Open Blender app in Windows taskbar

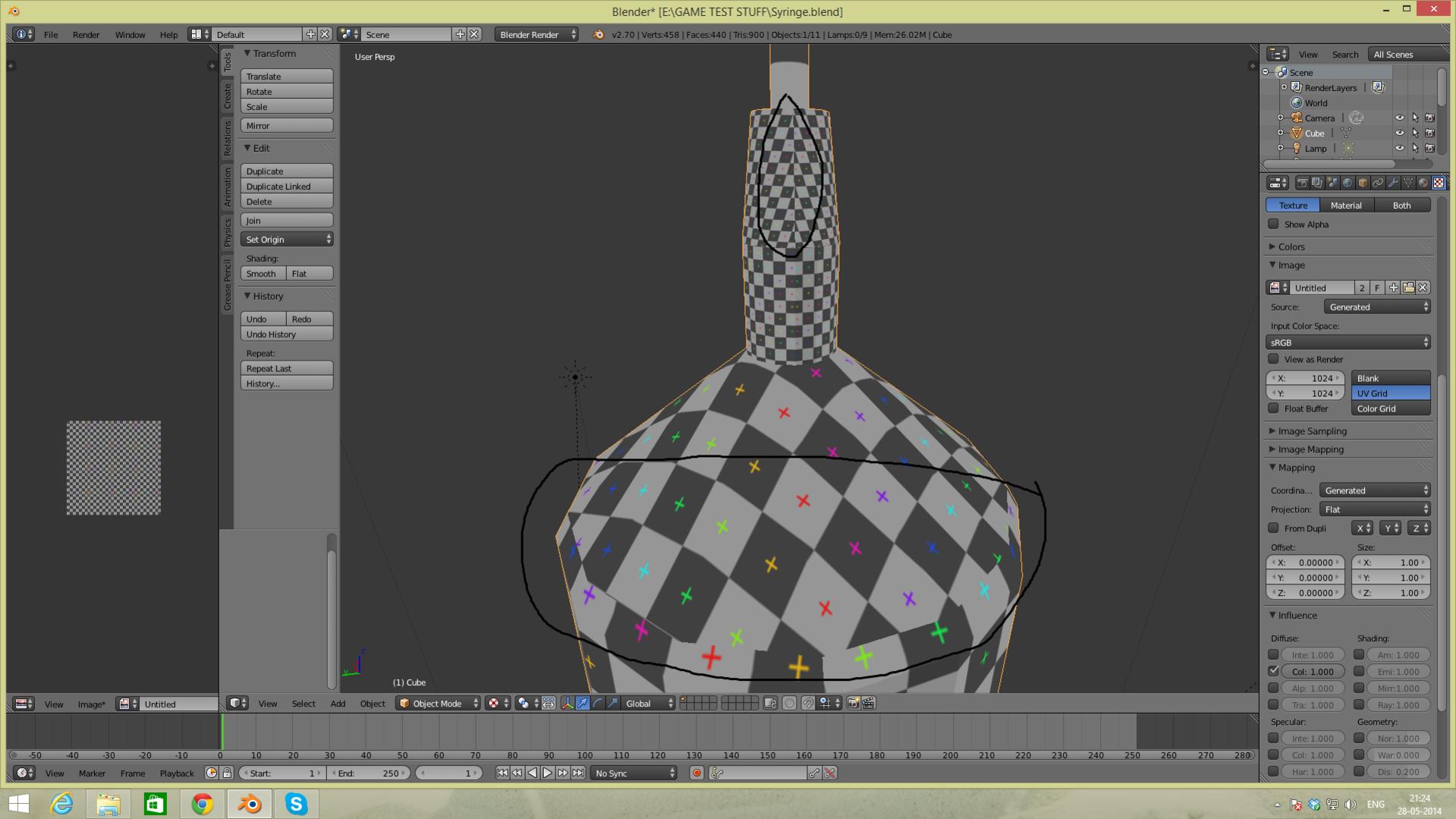(249, 803)
